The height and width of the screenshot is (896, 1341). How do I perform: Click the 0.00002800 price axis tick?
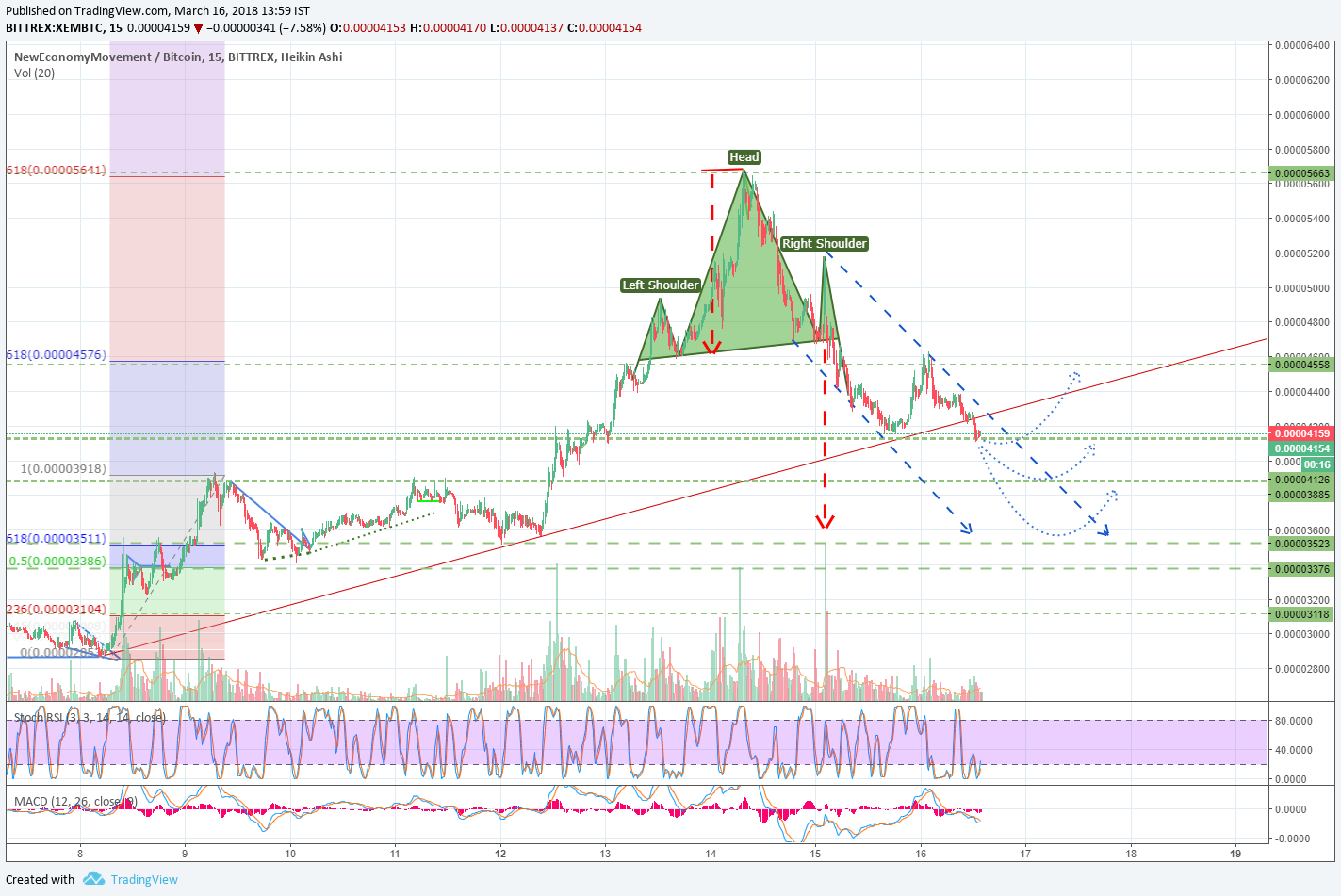pos(1301,669)
